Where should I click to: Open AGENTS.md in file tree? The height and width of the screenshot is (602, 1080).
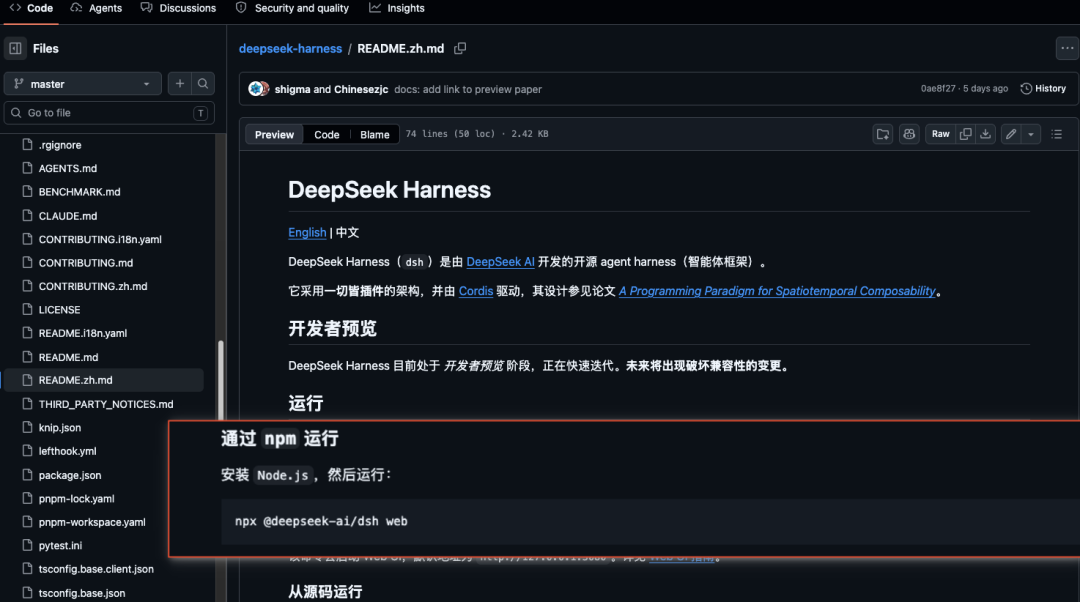(x=68, y=168)
